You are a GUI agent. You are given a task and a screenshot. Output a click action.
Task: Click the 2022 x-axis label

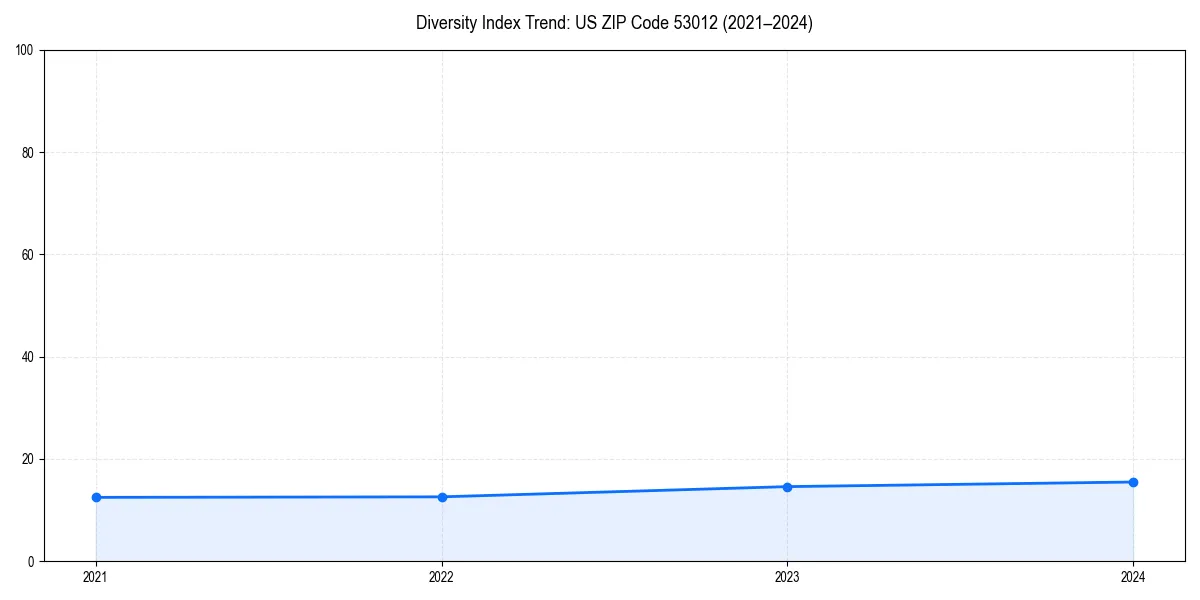(x=442, y=576)
